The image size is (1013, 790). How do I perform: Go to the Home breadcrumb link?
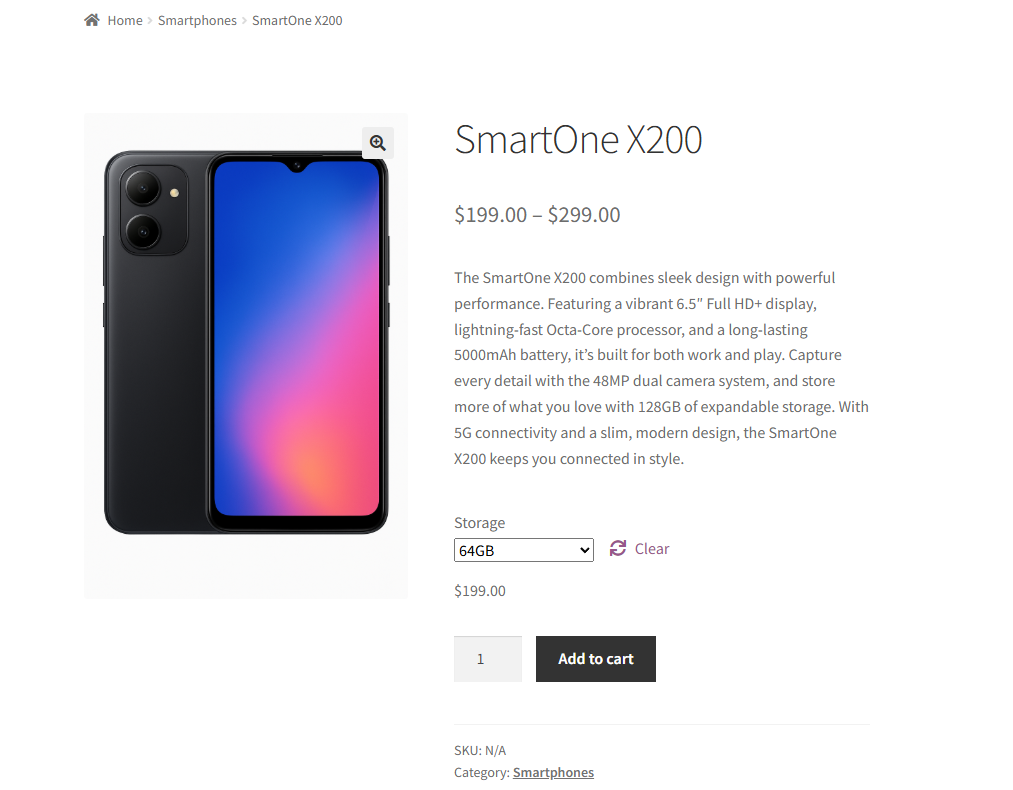[125, 21]
